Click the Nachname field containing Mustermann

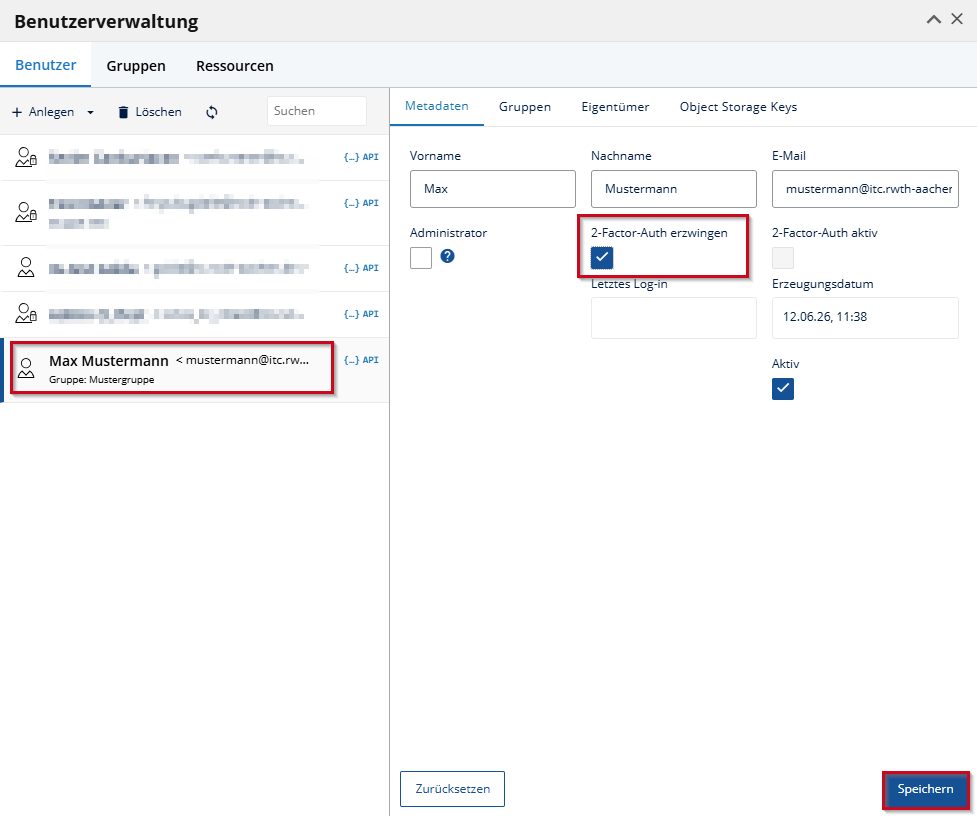click(674, 189)
